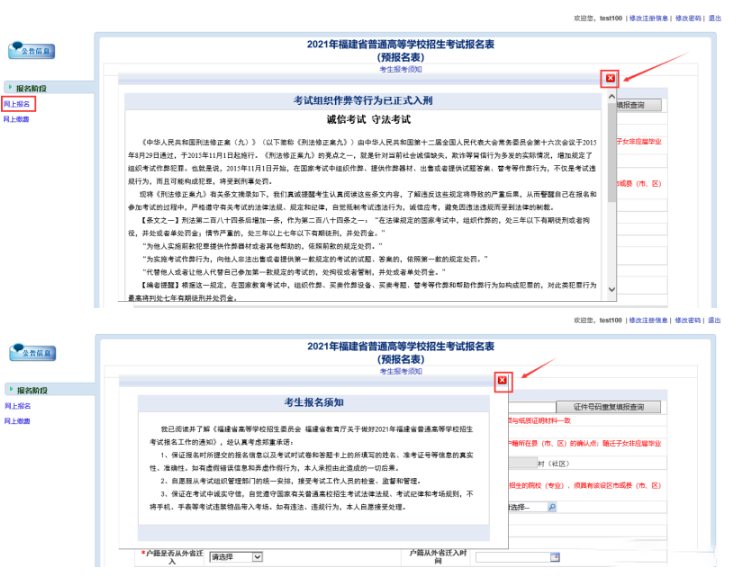
Task: Open 网上报名 link on 考生报名须知 dialog page
Action: pos(18,406)
